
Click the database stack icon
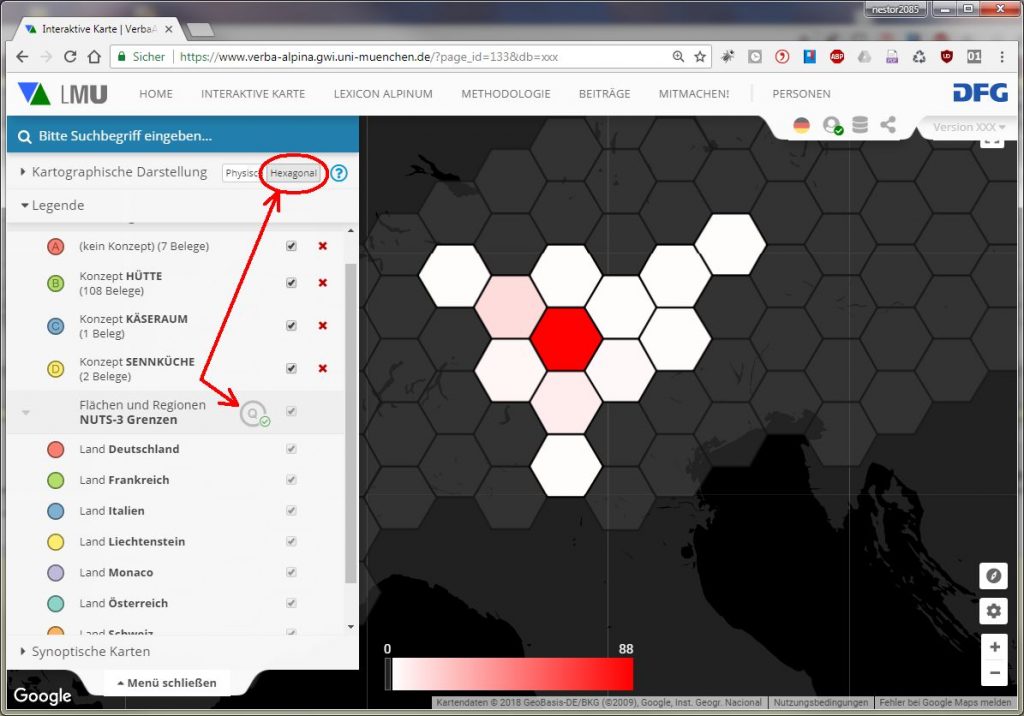[859, 125]
